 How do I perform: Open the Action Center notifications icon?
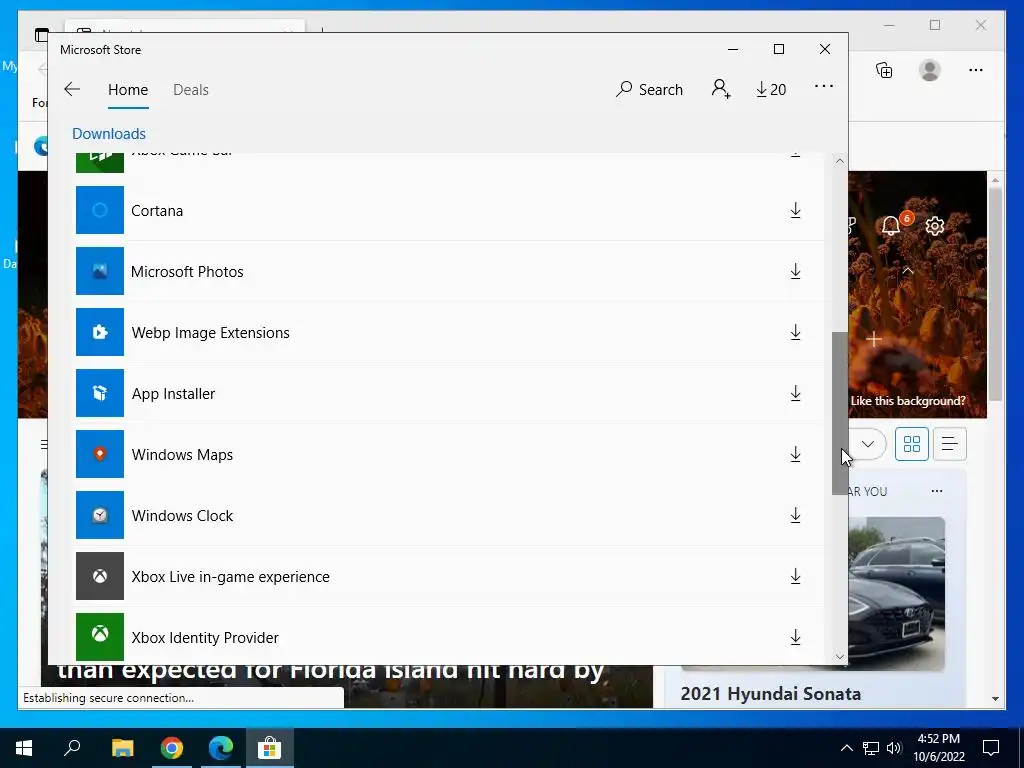[x=991, y=748]
